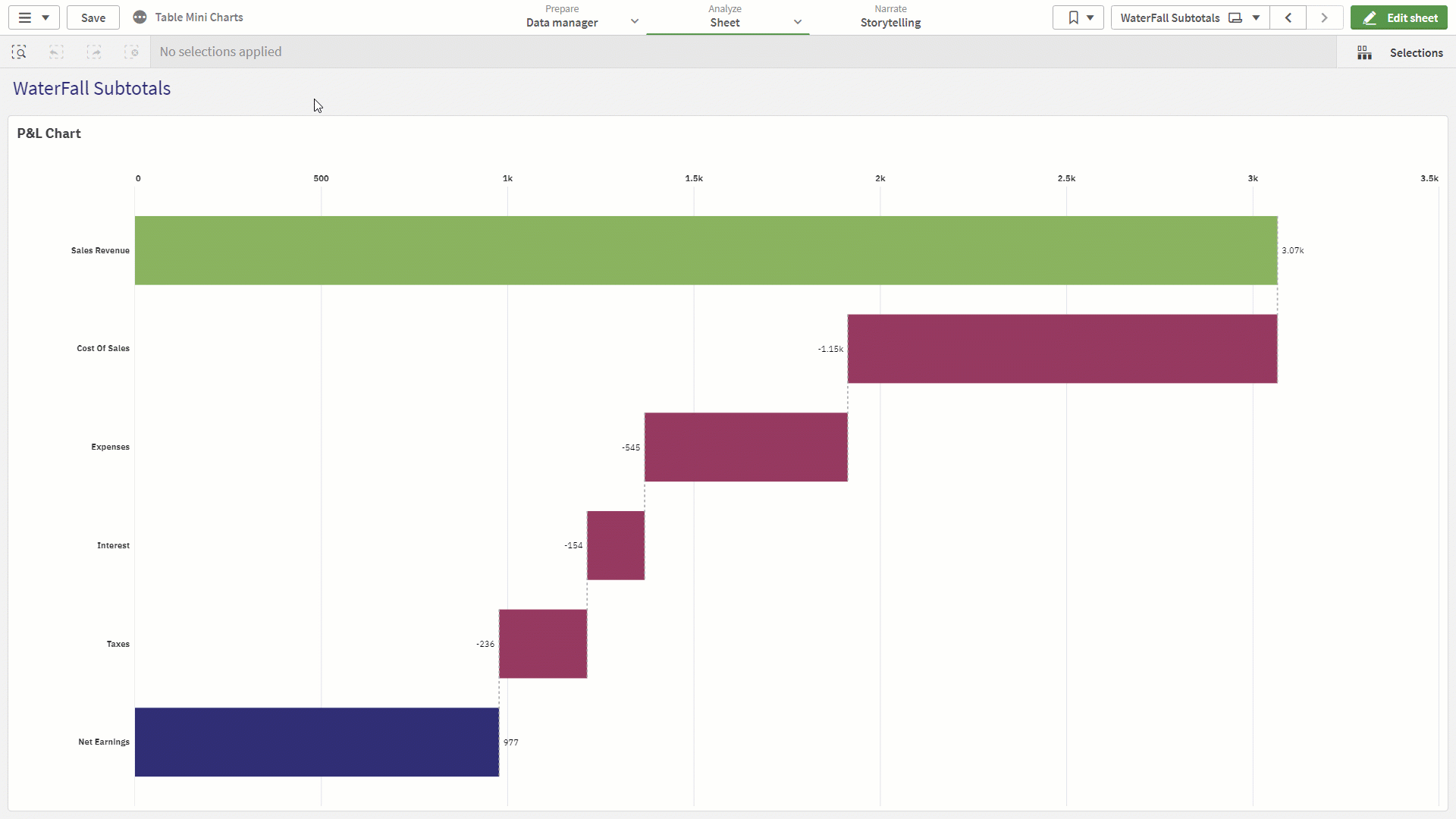The height and width of the screenshot is (819, 1456).
Task: Click the Save button
Action: pyautogui.click(x=93, y=17)
